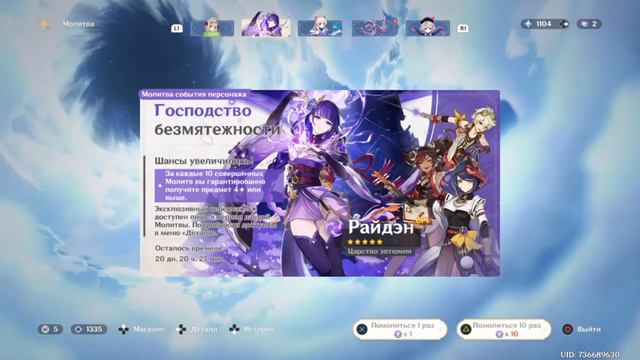
Task: Click the Шансы увеличились heading
Action: (203, 161)
